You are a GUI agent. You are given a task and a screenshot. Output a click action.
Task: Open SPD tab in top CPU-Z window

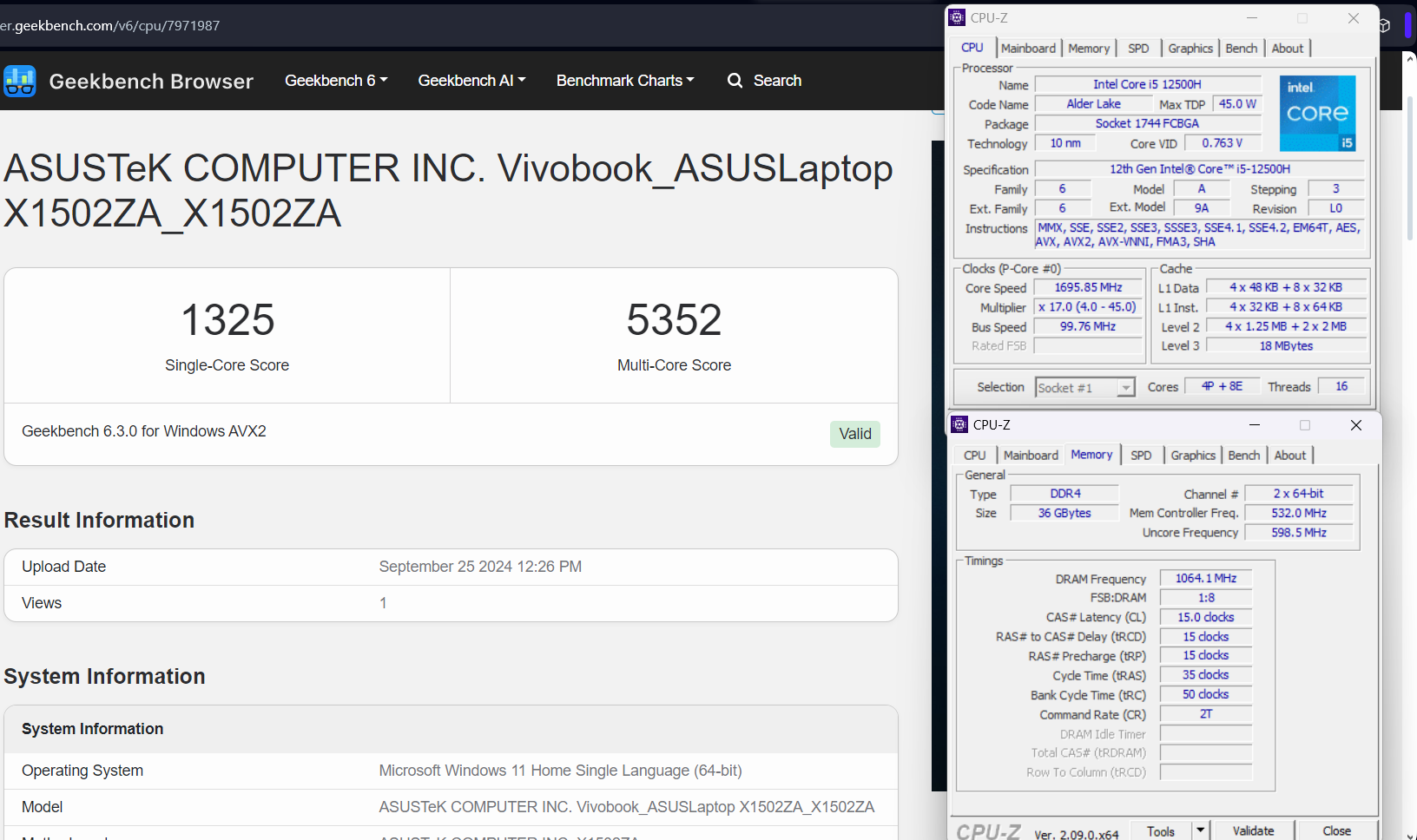1138,49
